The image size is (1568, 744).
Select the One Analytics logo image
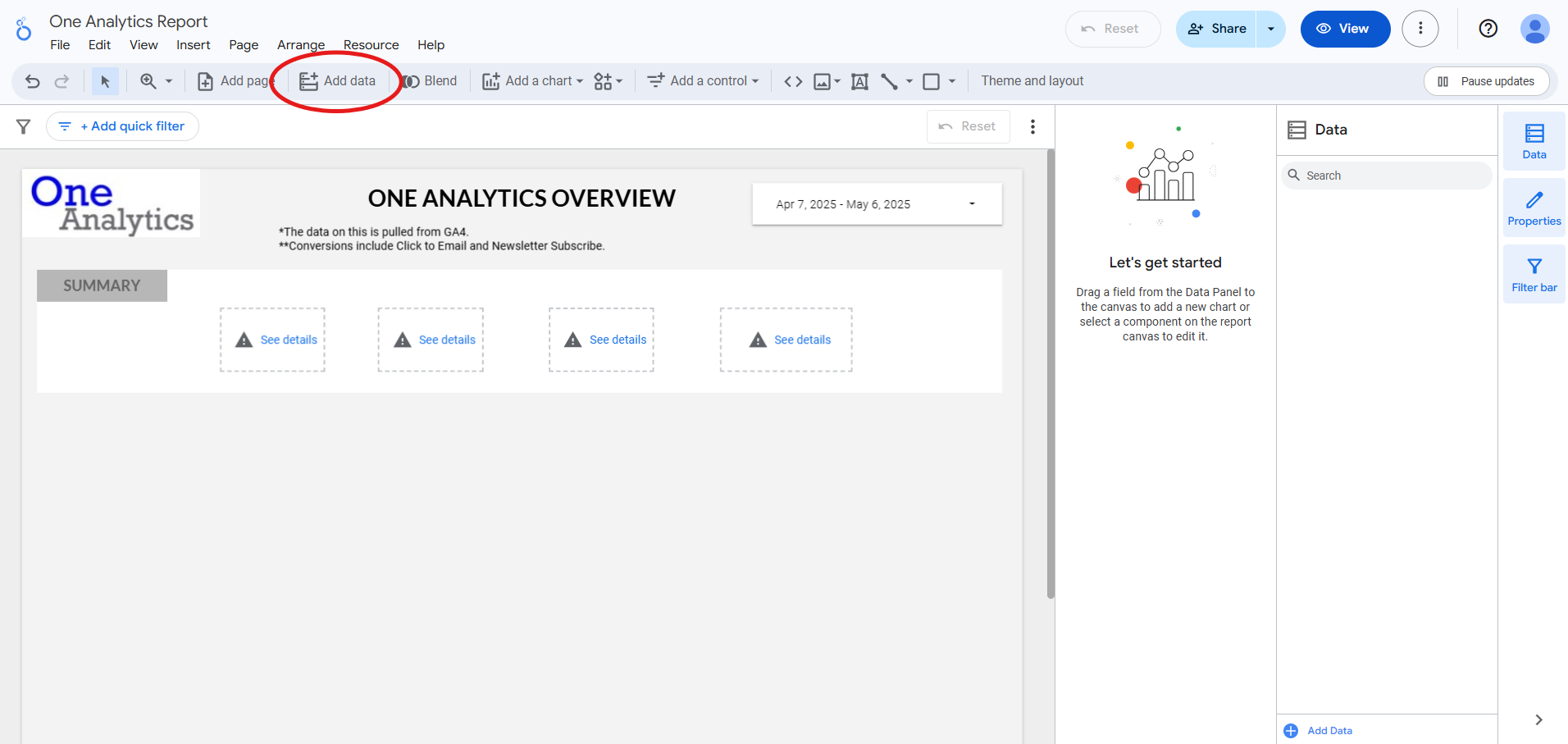(111, 203)
